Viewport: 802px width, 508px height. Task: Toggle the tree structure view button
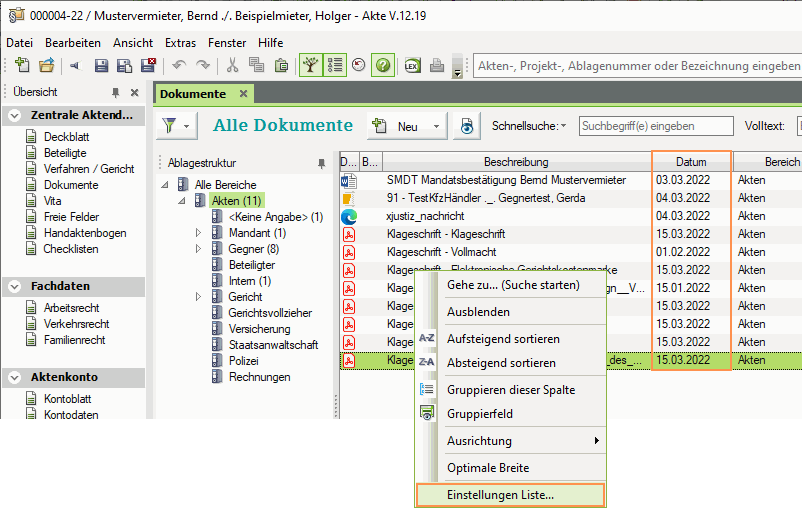point(311,66)
